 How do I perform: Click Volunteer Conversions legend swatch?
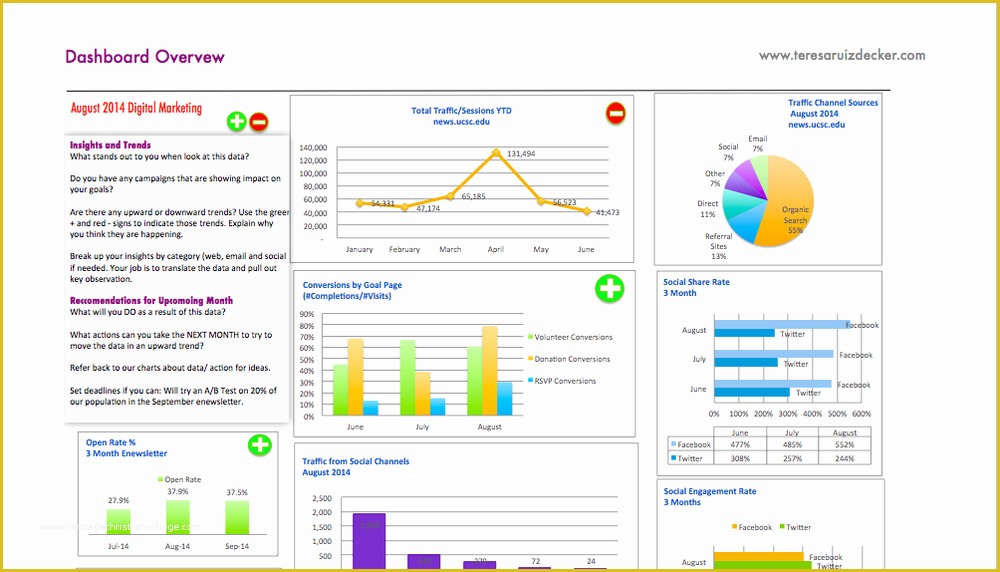pyautogui.click(x=531, y=337)
